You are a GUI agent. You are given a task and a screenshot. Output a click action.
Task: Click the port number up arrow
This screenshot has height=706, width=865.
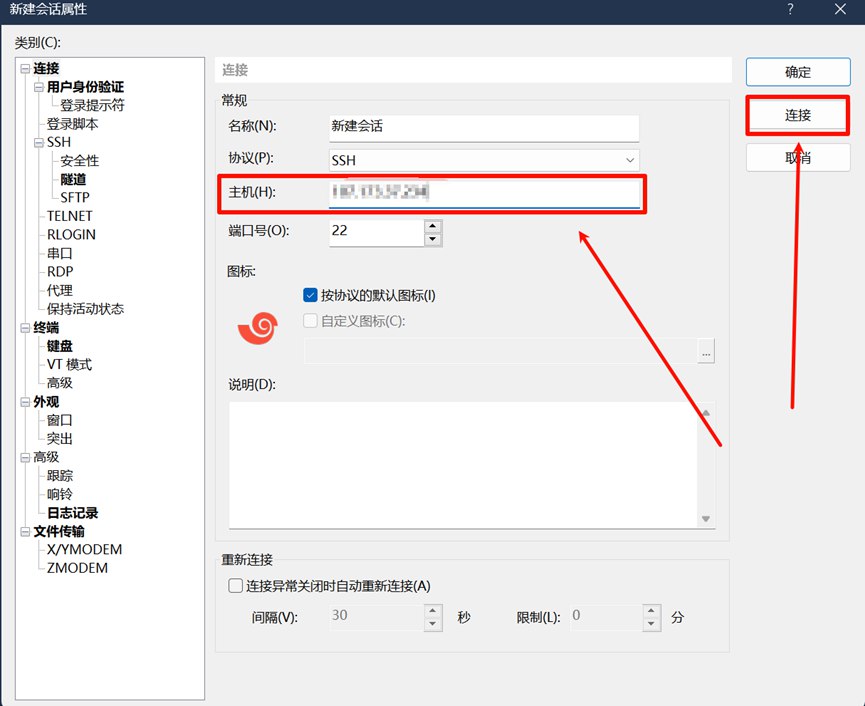point(432,226)
